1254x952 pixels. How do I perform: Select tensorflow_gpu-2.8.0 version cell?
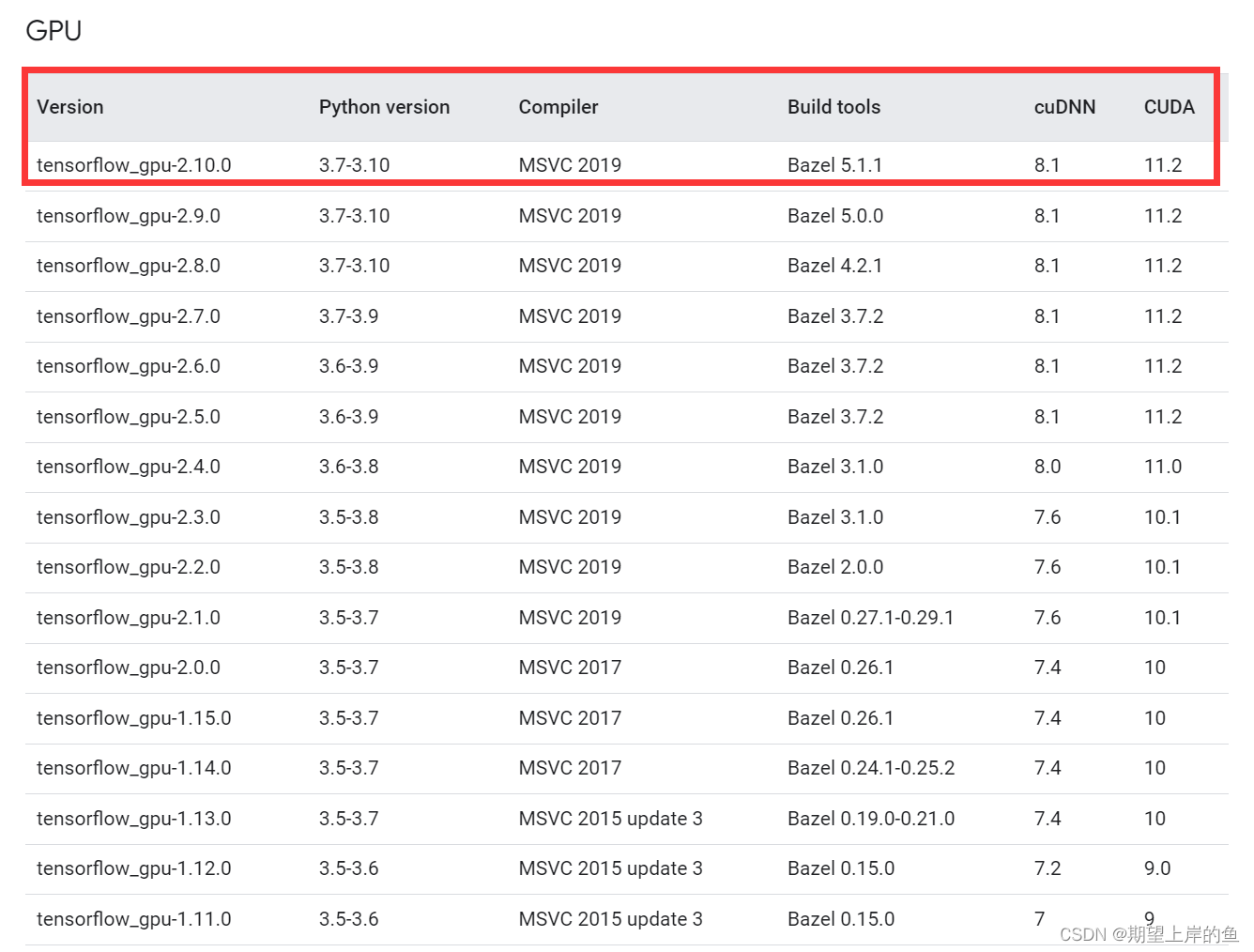(129, 266)
